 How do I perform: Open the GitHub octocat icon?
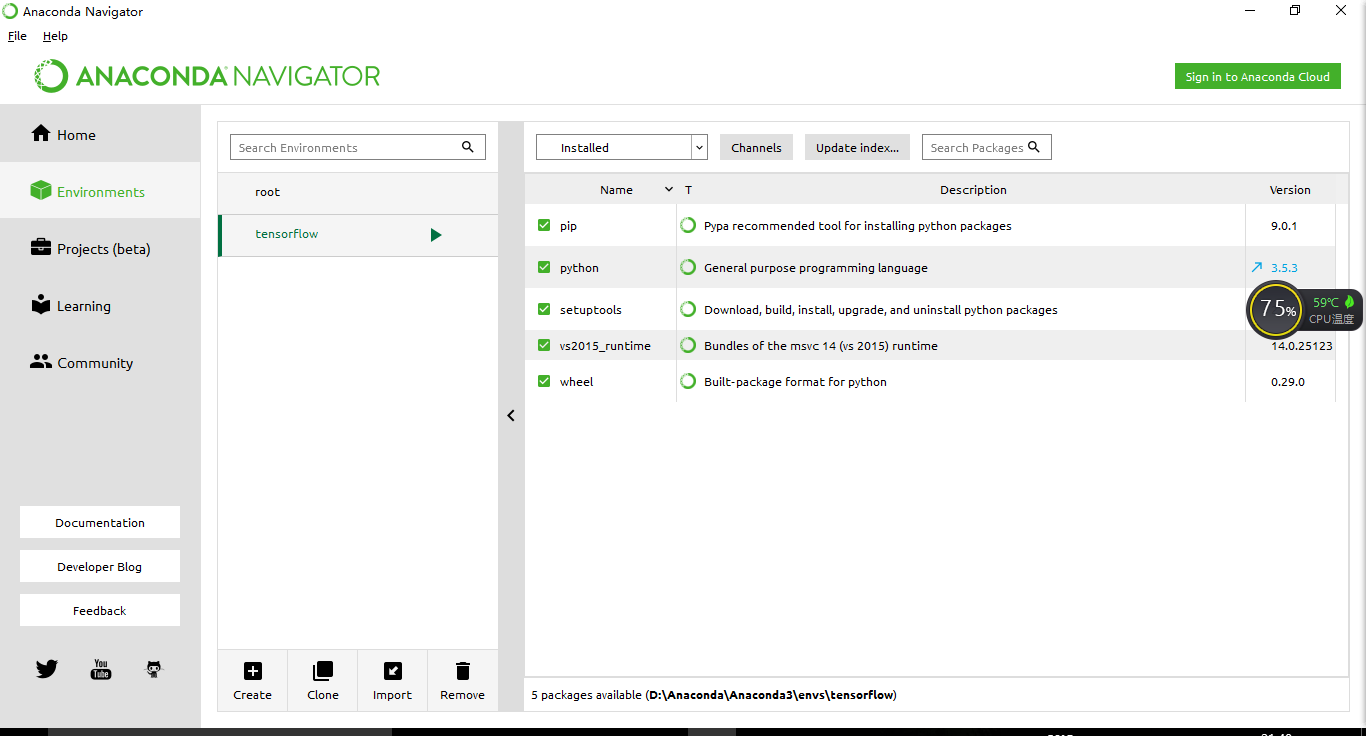(154, 669)
